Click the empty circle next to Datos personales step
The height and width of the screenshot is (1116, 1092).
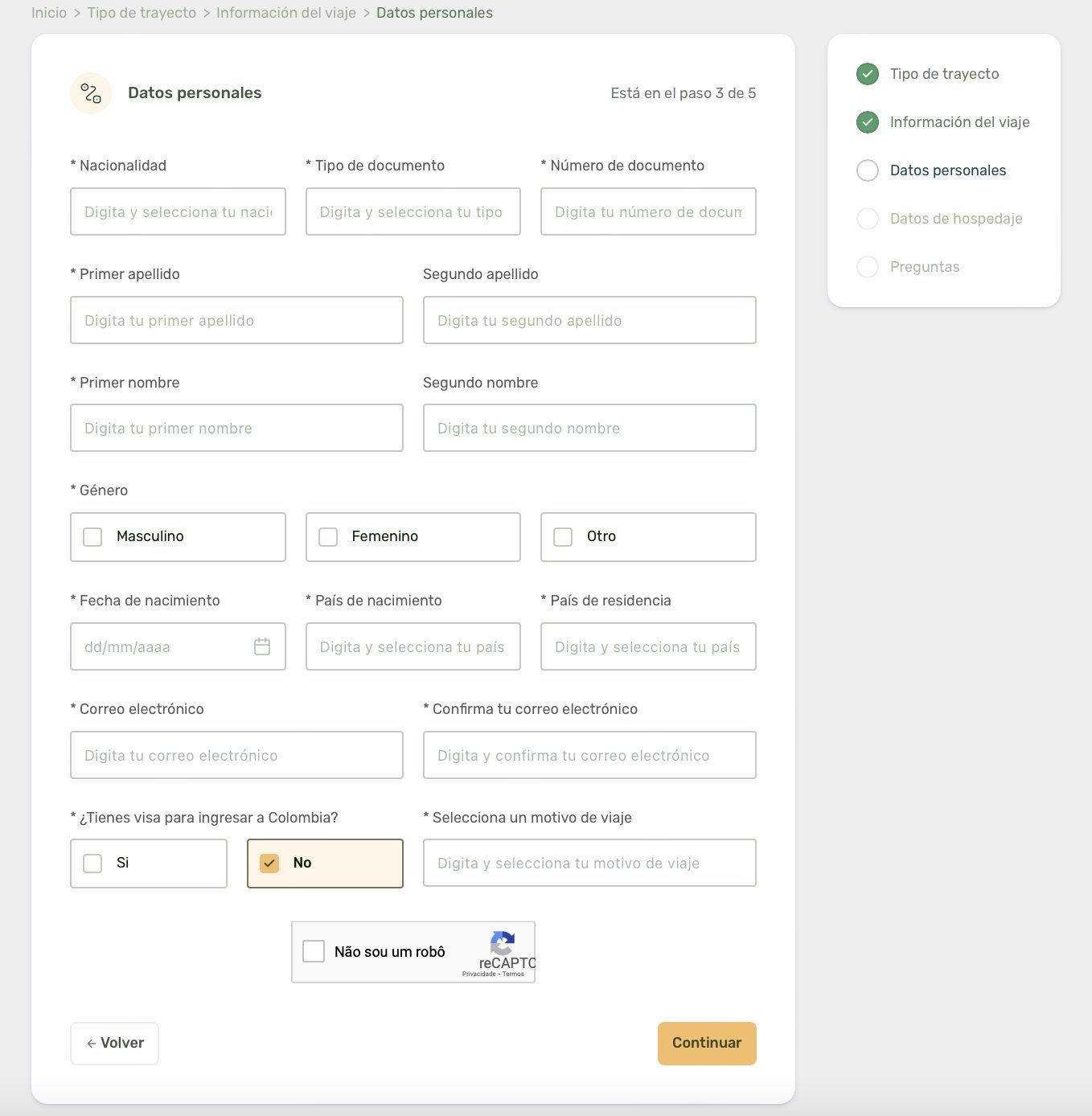tap(868, 170)
